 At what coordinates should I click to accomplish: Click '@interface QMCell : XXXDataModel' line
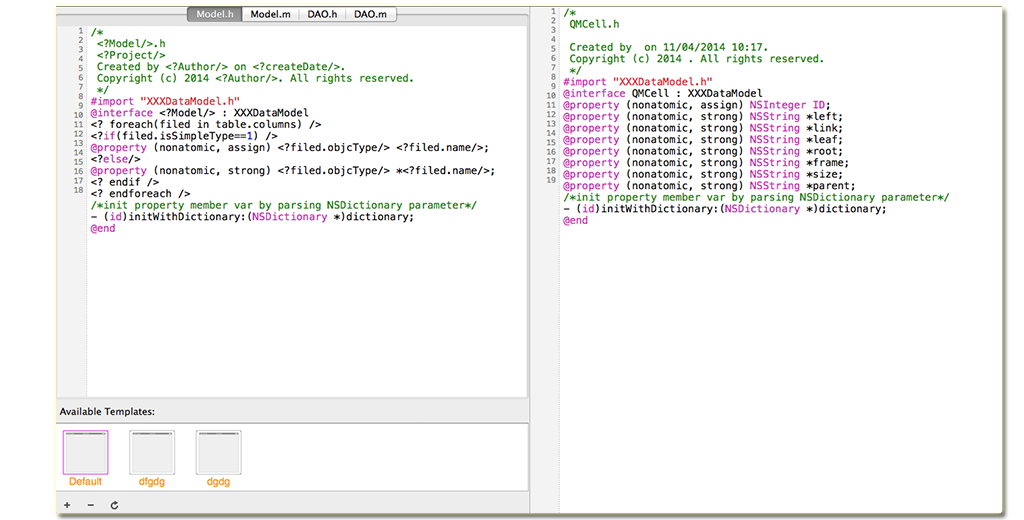663,93
